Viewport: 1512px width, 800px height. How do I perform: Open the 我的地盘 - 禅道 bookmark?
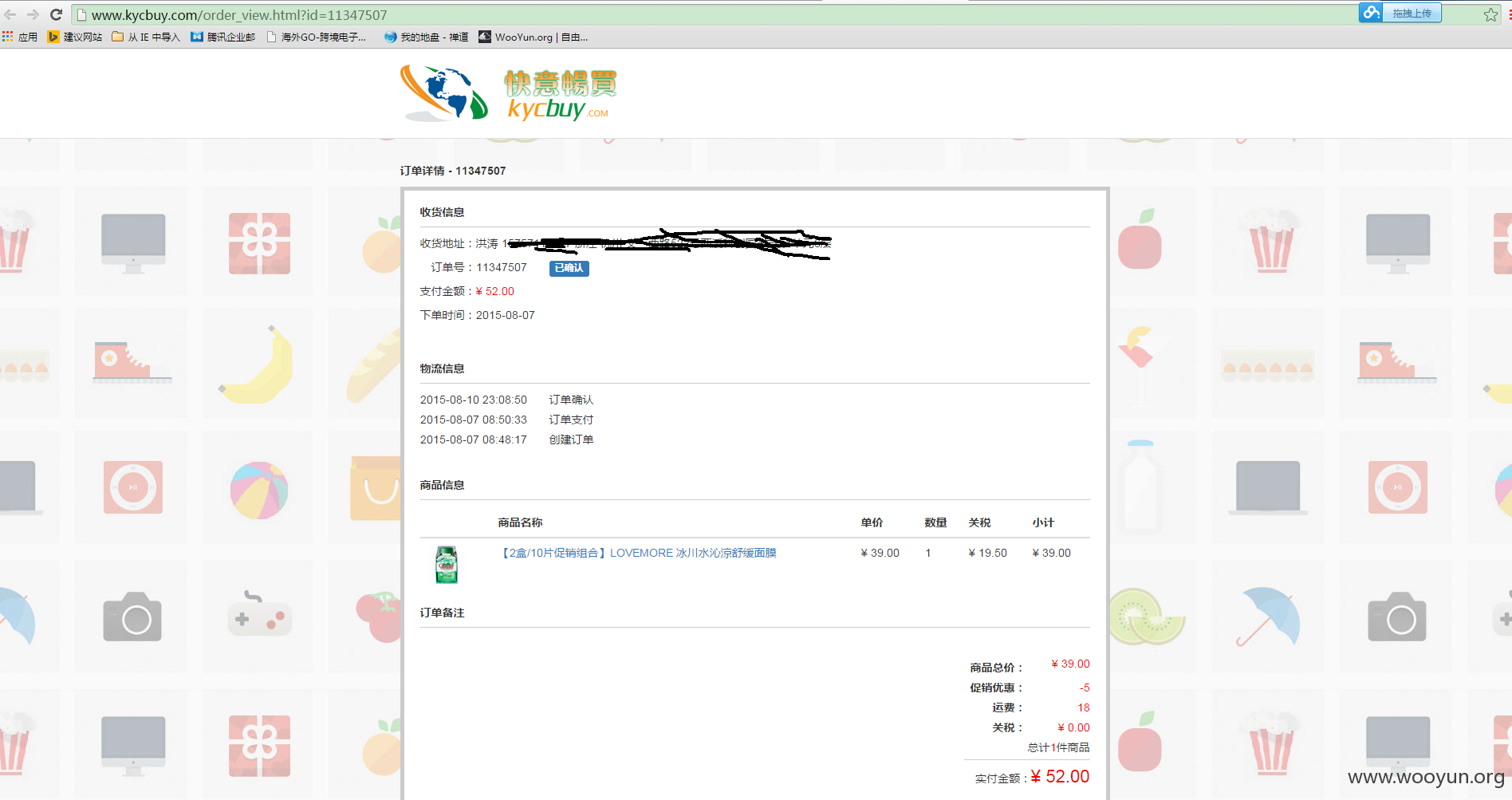427,37
